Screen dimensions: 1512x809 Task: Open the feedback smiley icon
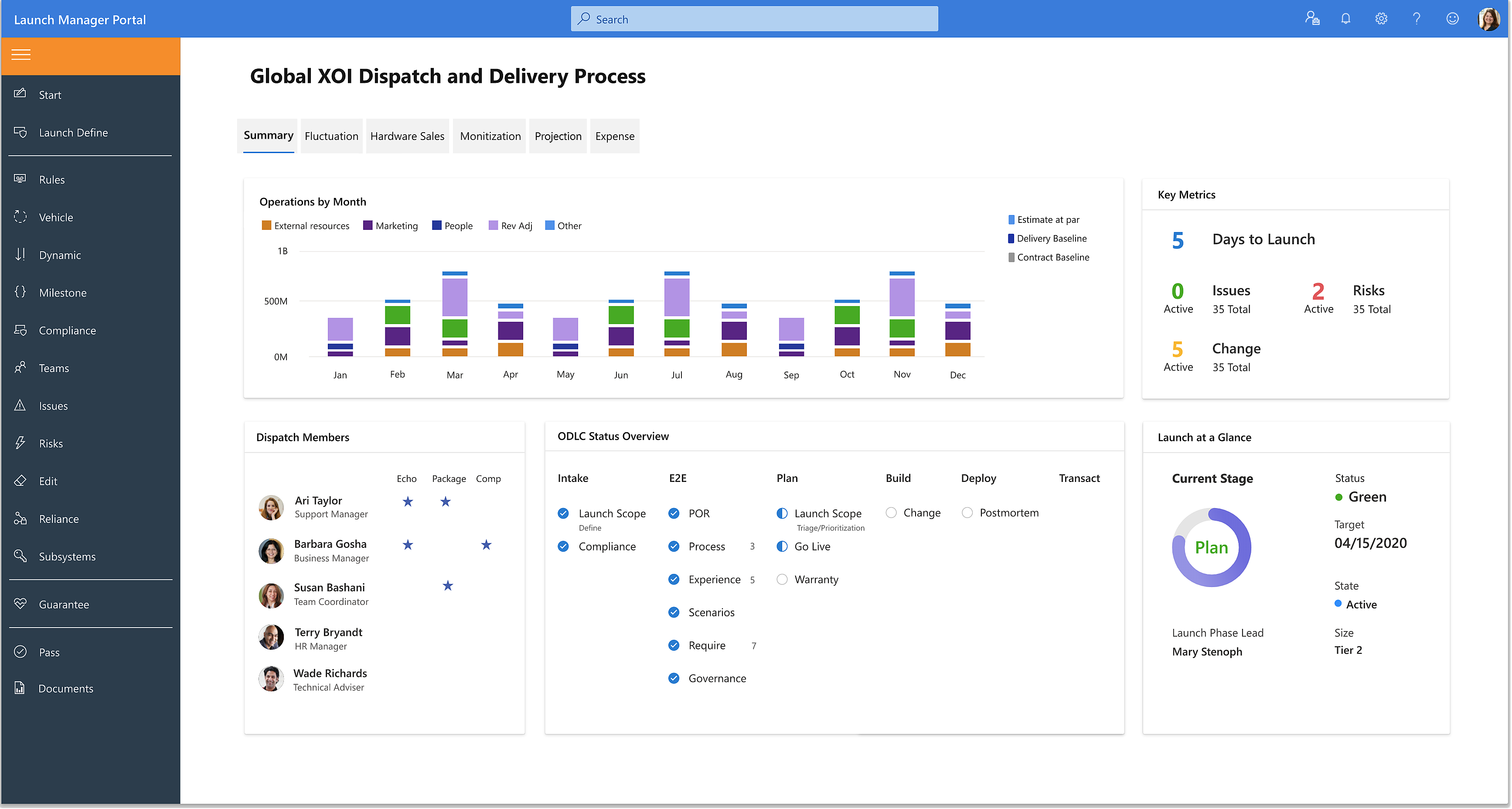pyautogui.click(x=1453, y=19)
